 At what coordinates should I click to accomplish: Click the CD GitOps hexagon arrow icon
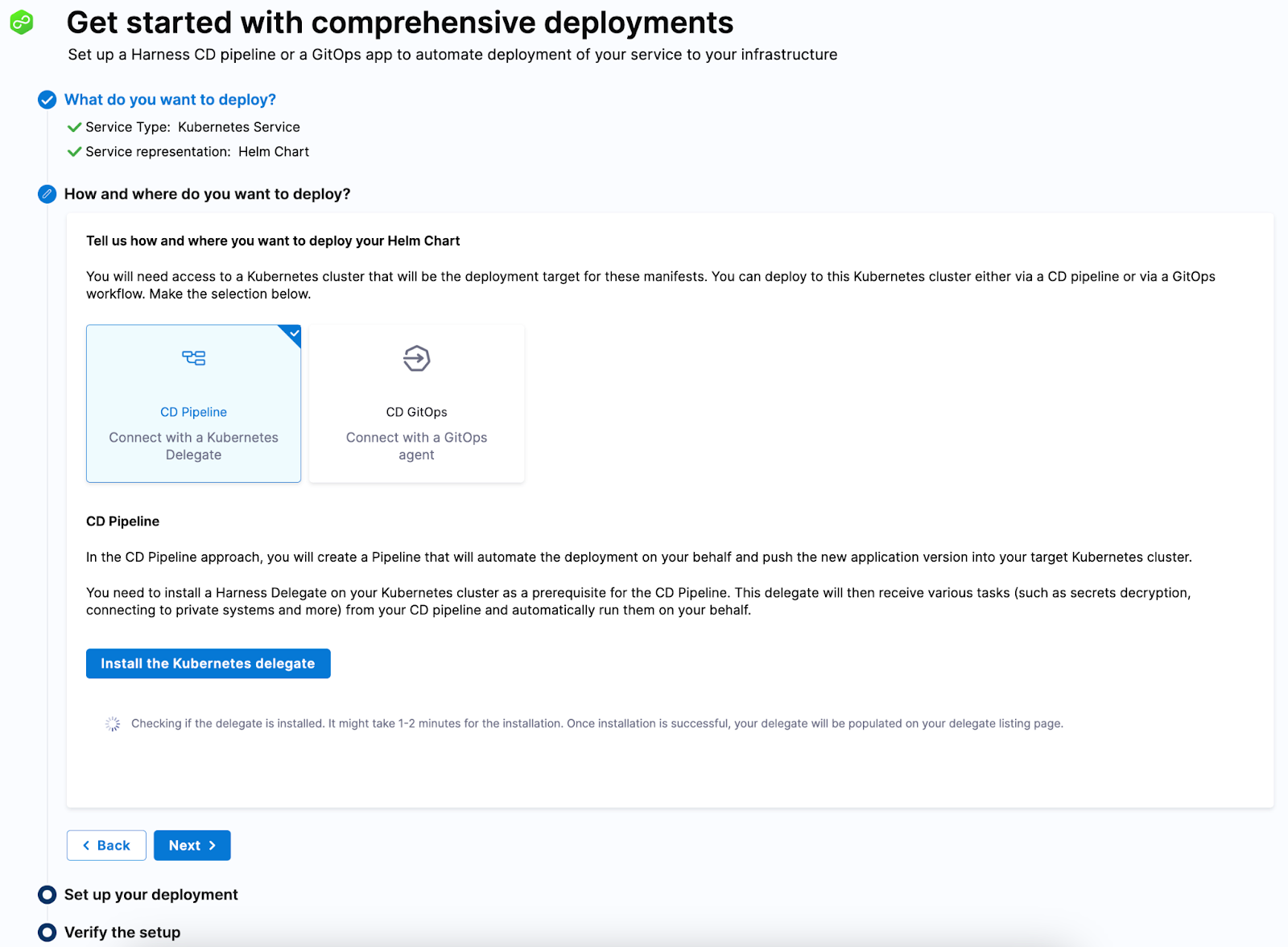point(417,358)
